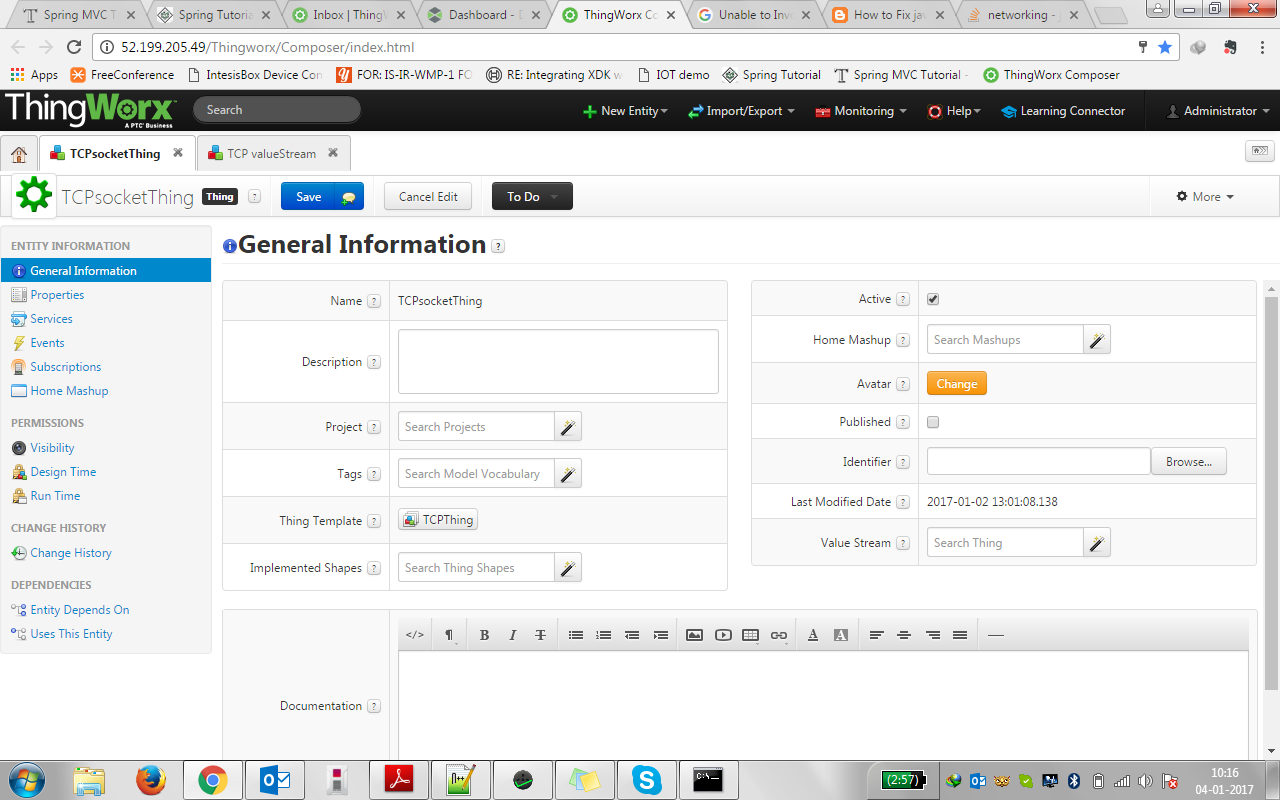1280x800 pixels.
Task: Insert a hyperlink in Documentation editor
Action: click(779, 635)
